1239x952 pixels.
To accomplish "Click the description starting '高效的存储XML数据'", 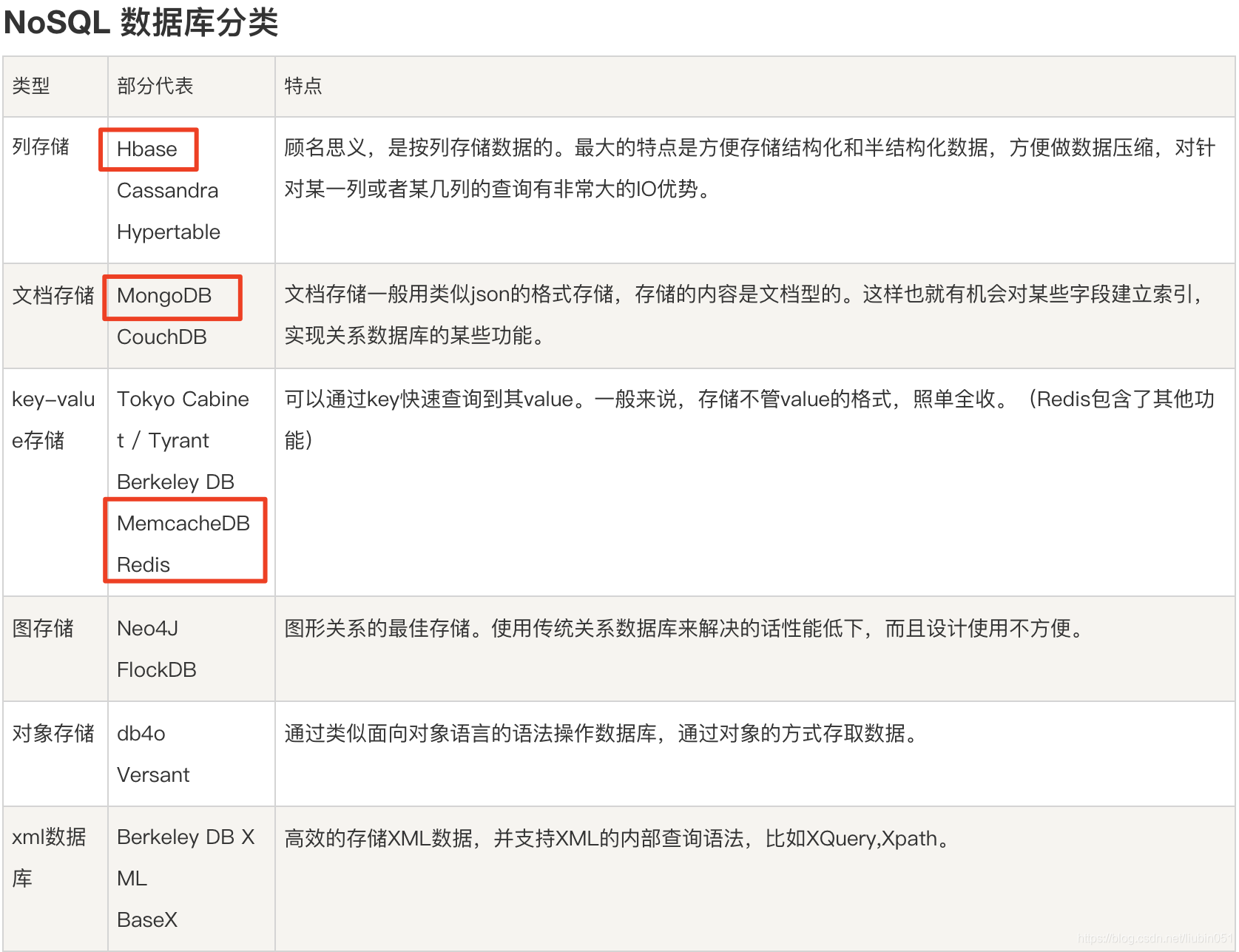I will tap(617, 838).
